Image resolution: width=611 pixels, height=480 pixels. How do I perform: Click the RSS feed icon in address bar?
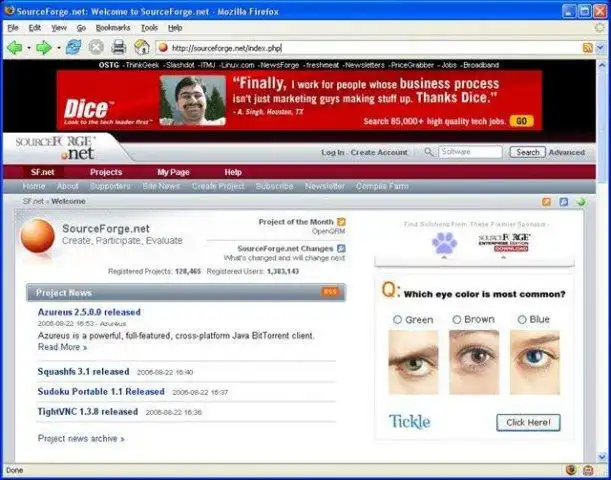click(588, 48)
